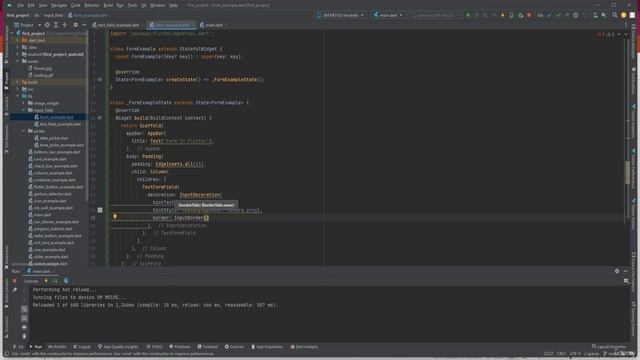Open main.dart run configuration dropdown

[x=388, y=15]
